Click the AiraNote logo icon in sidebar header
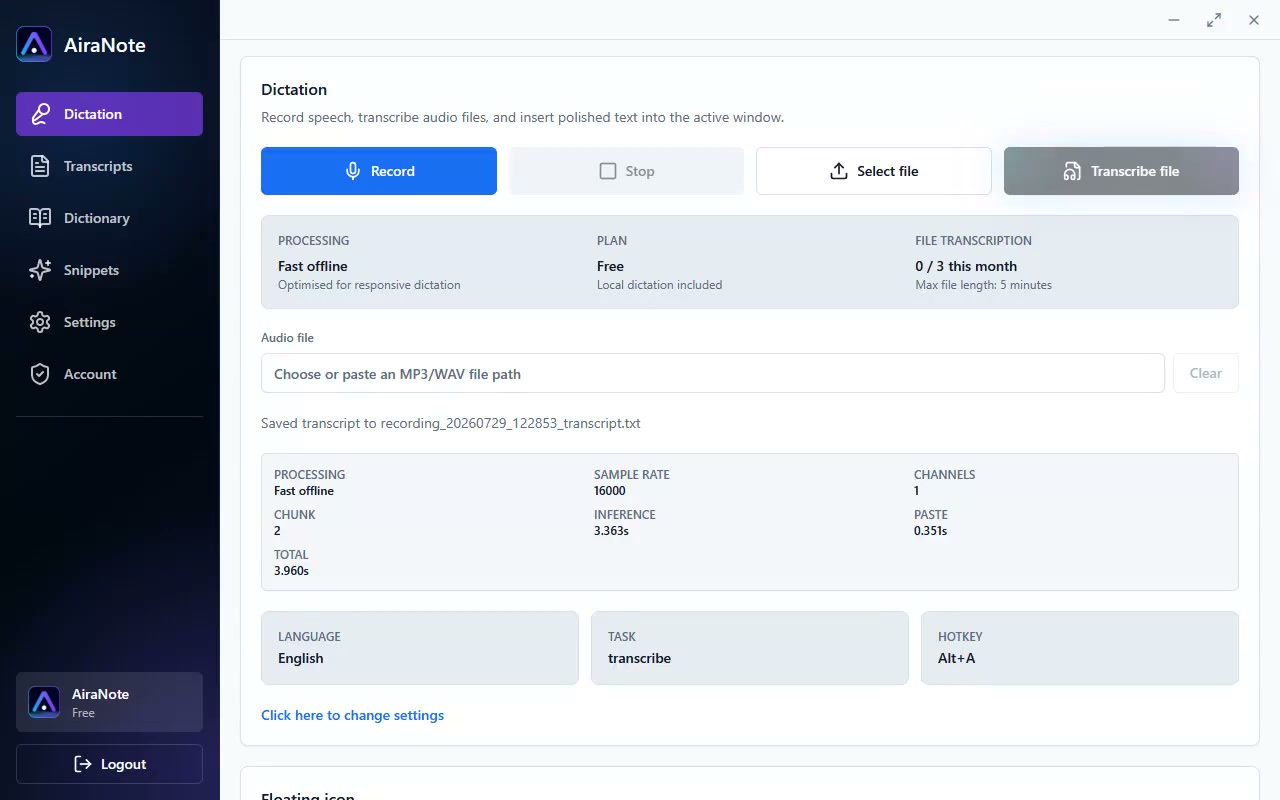The height and width of the screenshot is (800, 1280). point(34,44)
